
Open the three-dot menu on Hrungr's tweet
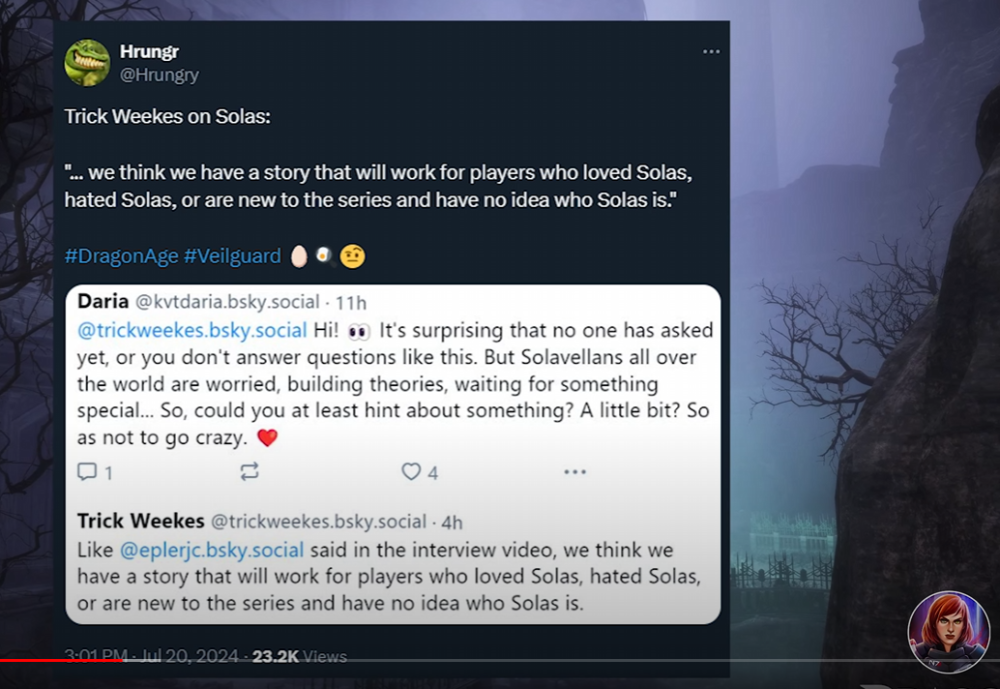(711, 52)
